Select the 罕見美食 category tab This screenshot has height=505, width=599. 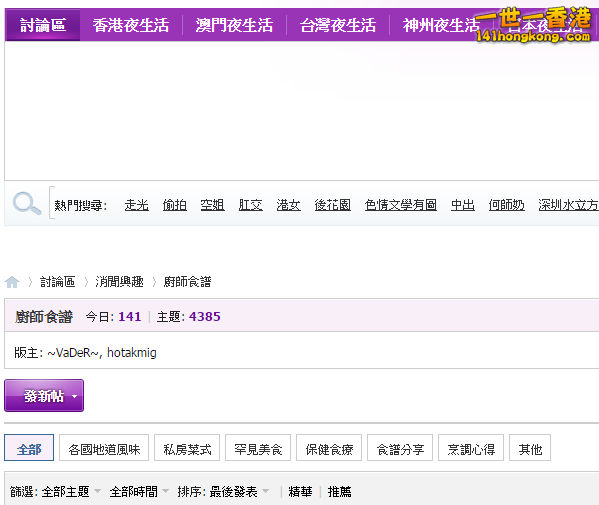[258, 448]
